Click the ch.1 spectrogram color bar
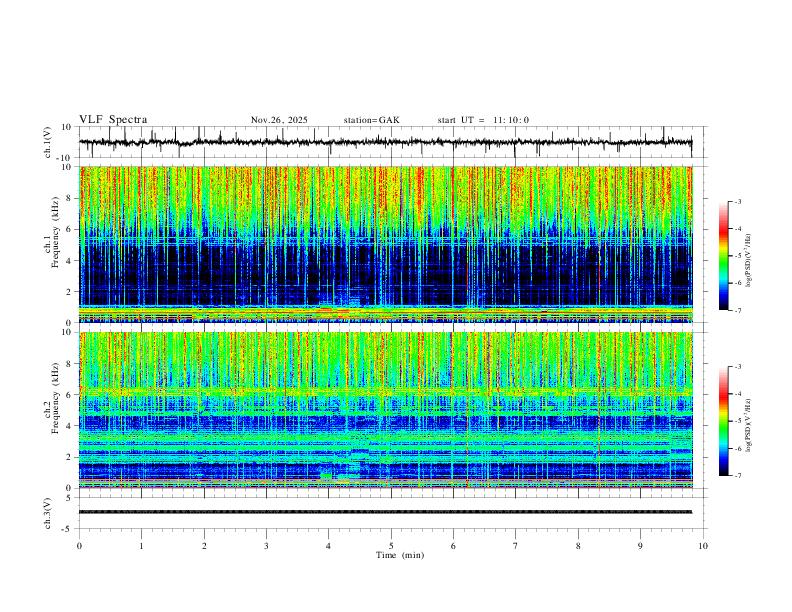 pyautogui.click(x=723, y=256)
